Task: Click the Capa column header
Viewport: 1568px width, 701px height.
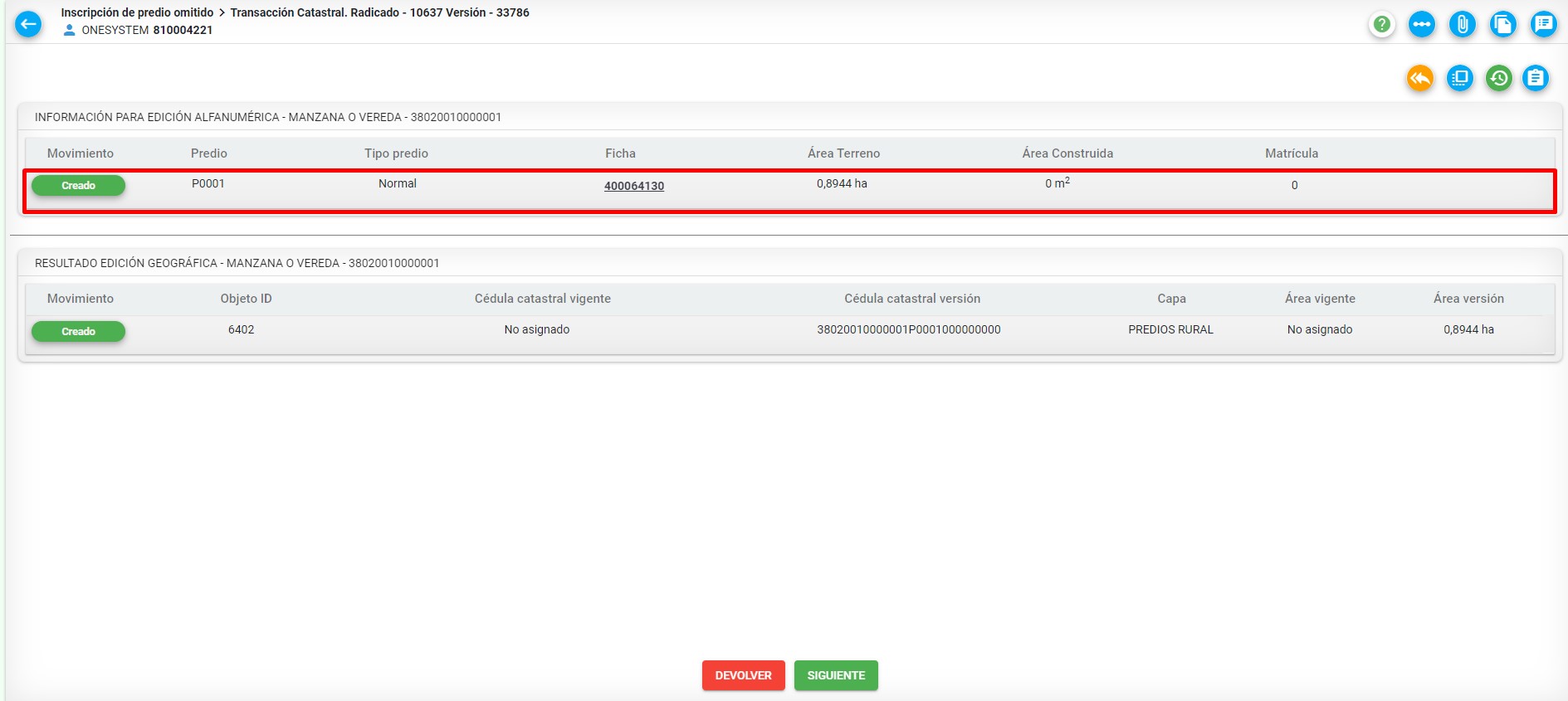Action: (x=1171, y=299)
